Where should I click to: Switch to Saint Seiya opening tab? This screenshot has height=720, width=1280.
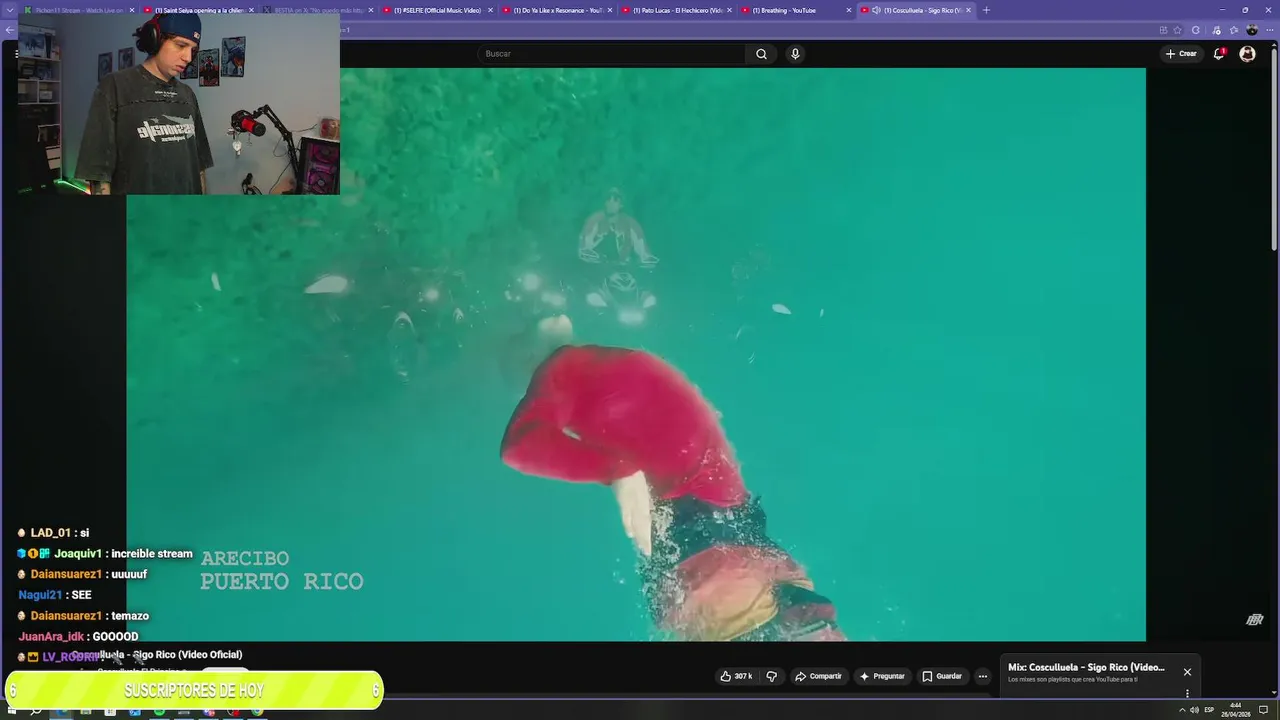[x=199, y=10]
